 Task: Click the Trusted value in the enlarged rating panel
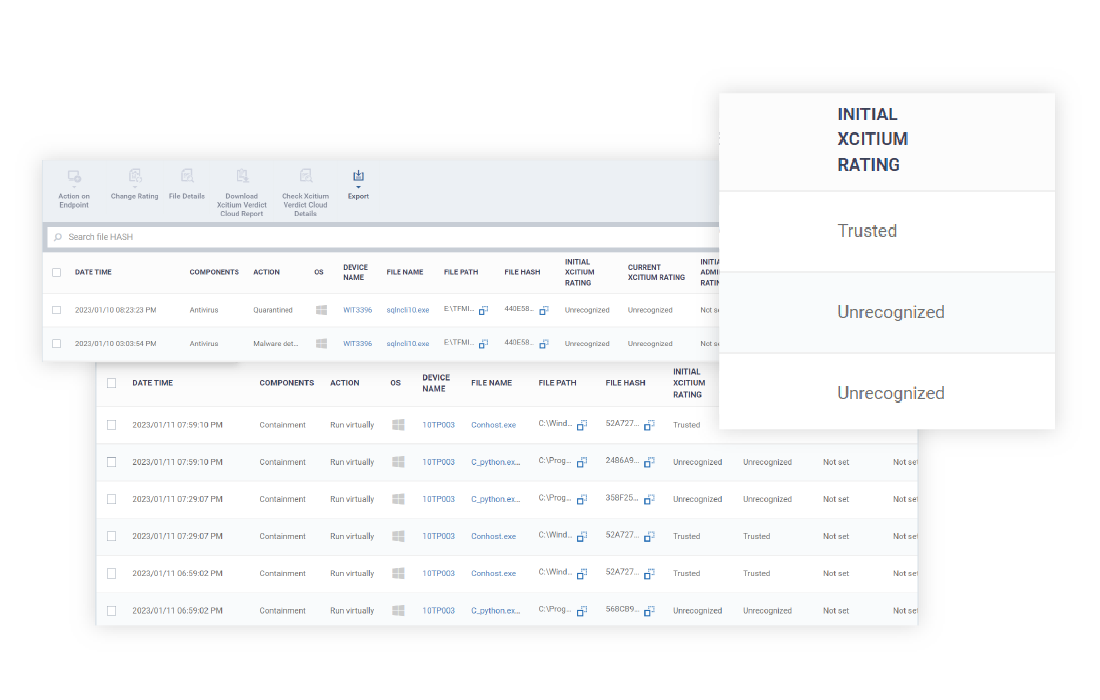click(x=867, y=231)
